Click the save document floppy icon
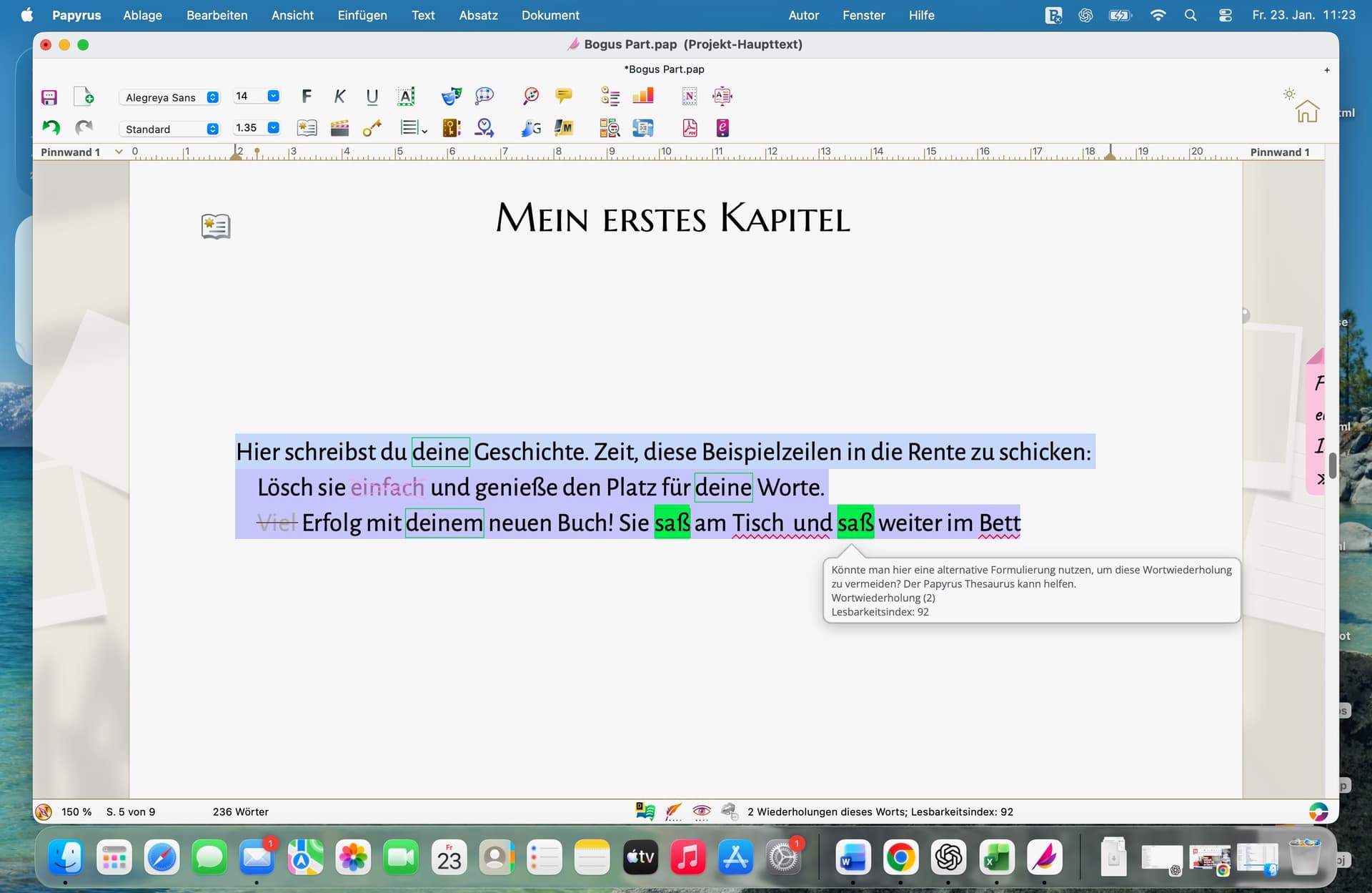This screenshot has width=1372, height=893. pos(49,97)
